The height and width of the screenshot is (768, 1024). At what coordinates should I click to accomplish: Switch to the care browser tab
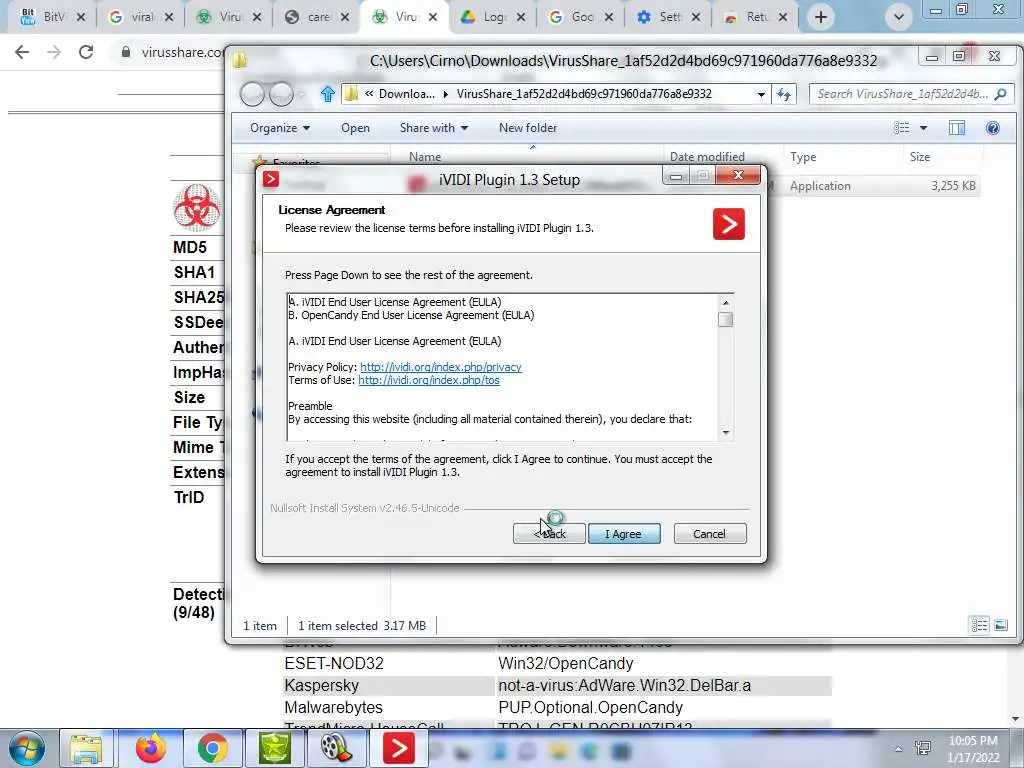317,17
